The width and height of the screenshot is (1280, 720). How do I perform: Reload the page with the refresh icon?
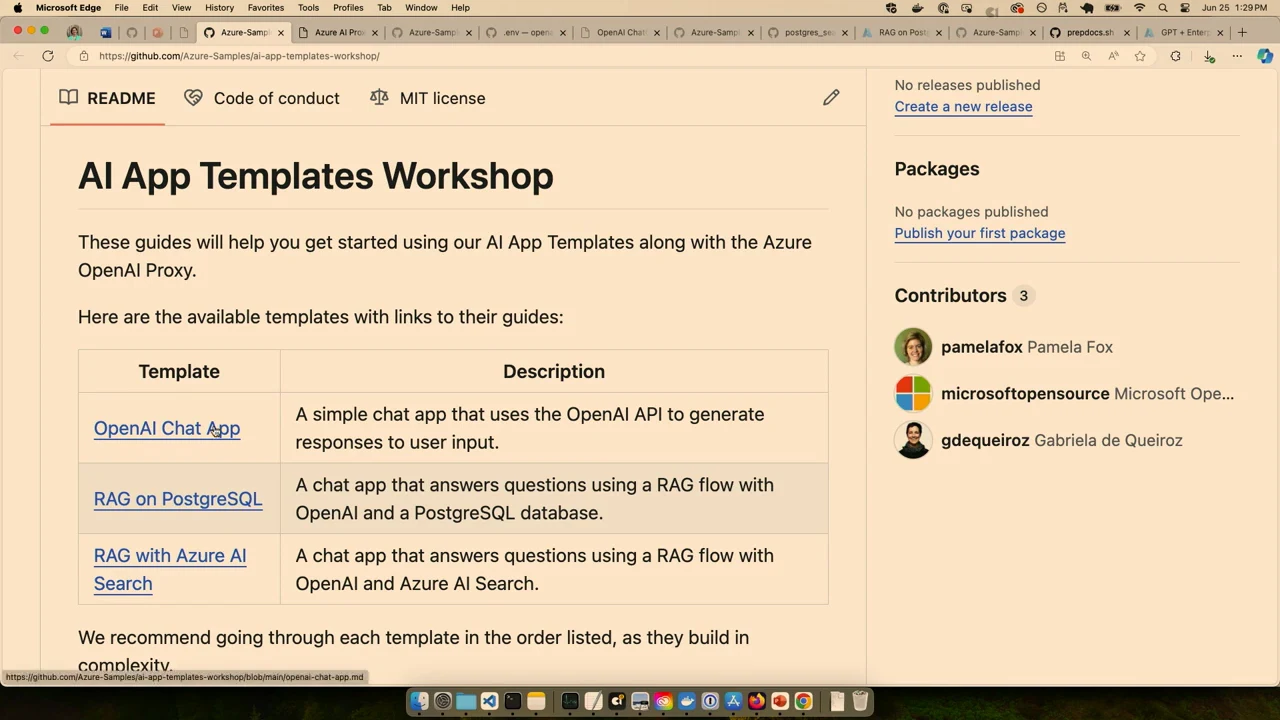pyautogui.click(x=48, y=56)
